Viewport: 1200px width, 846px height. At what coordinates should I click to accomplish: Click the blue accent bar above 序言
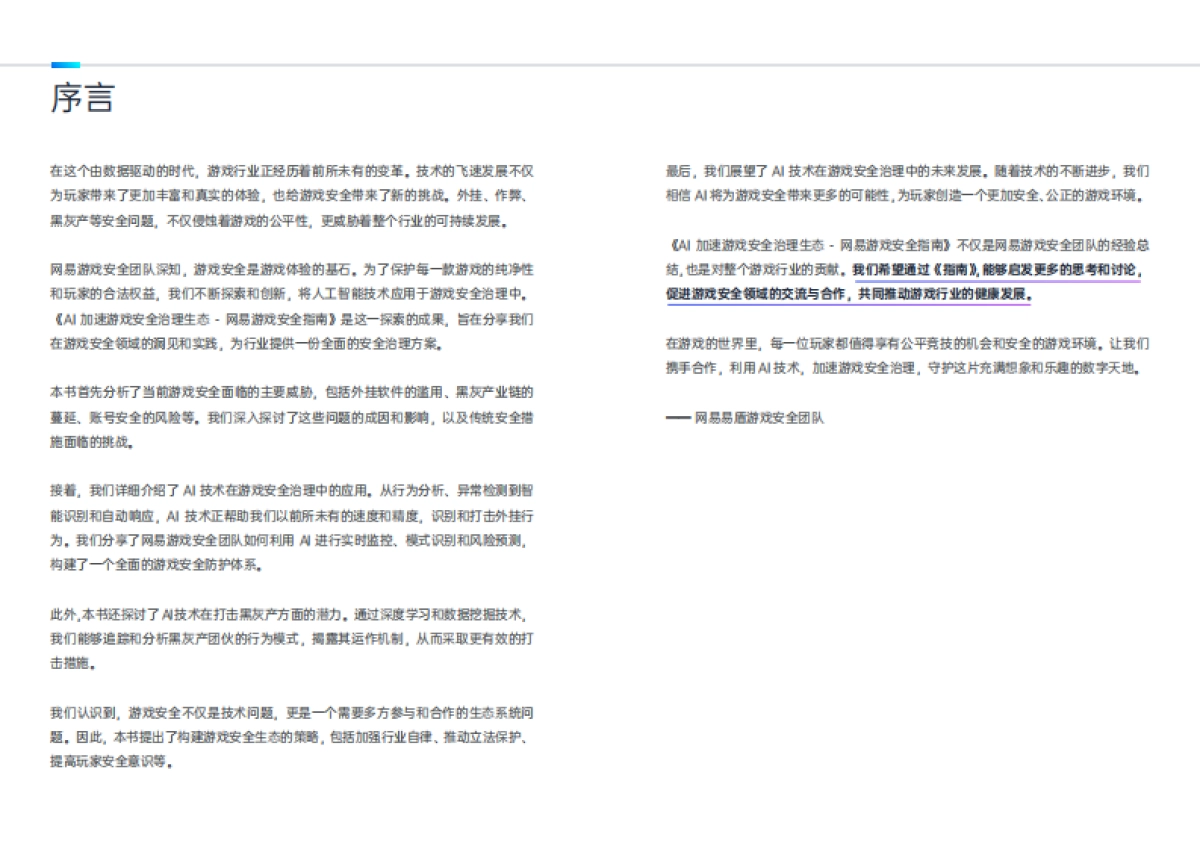click(63, 63)
